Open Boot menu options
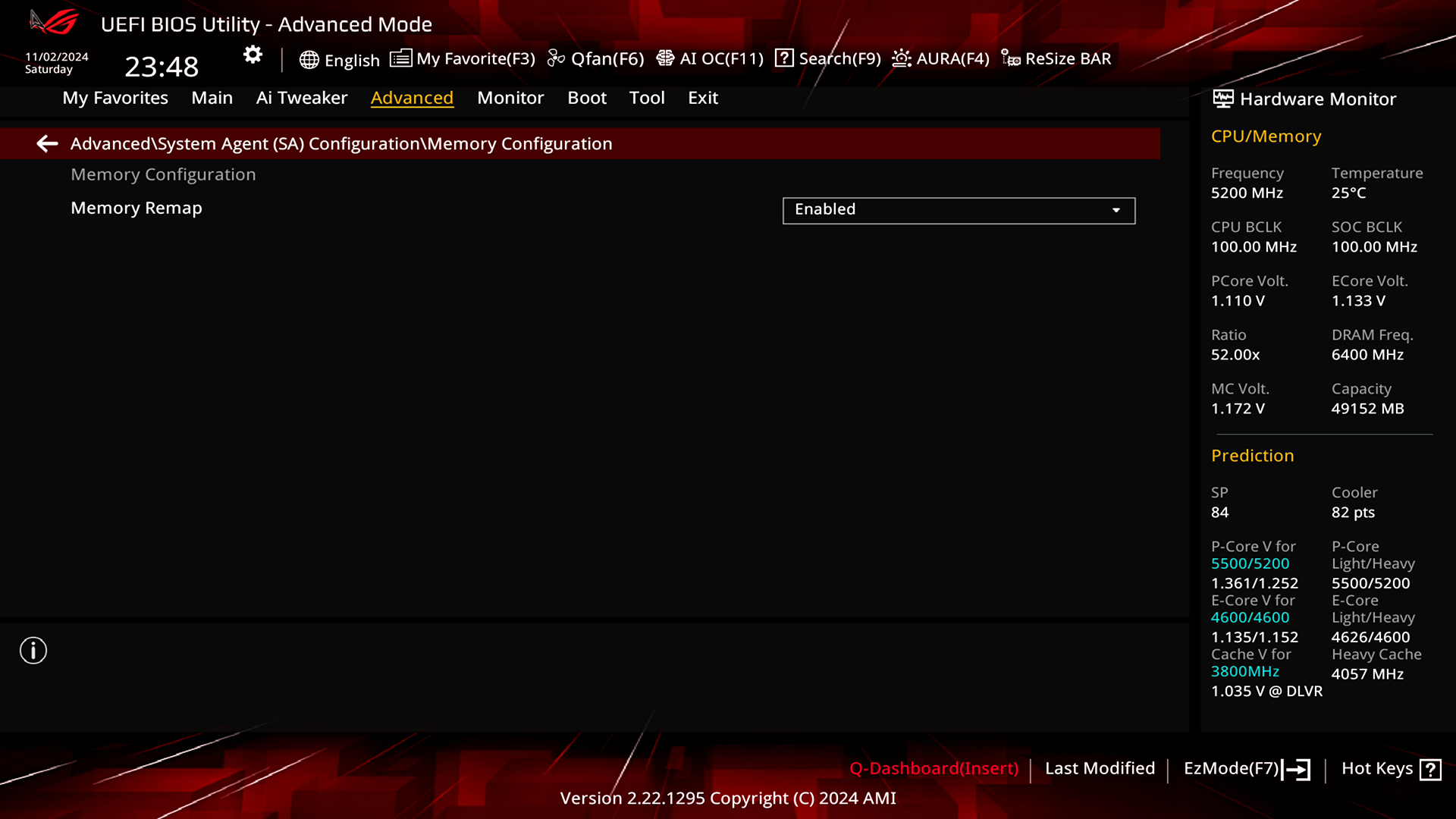The width and height of the screenshot is (1456, 819). click(x=587, y=97)
